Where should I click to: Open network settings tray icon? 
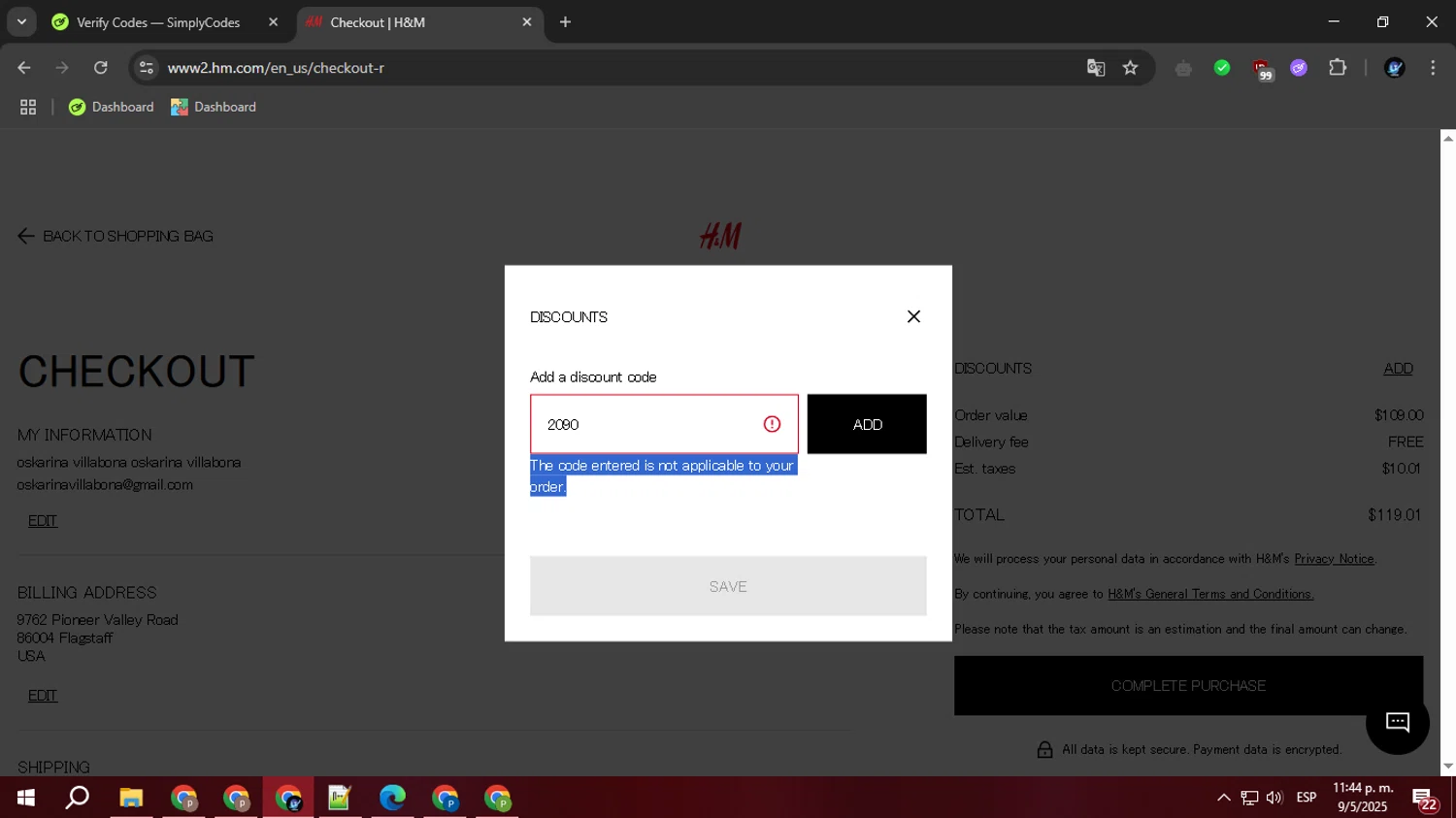(x=1249, y=798)
